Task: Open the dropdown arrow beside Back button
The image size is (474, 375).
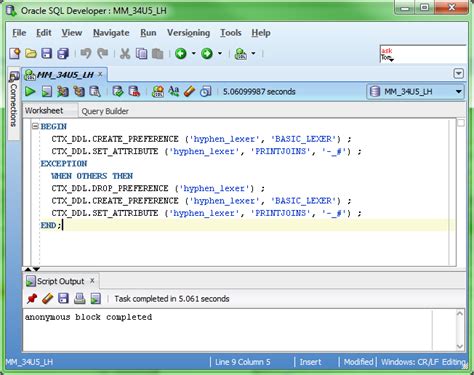Action: [193, 53]
